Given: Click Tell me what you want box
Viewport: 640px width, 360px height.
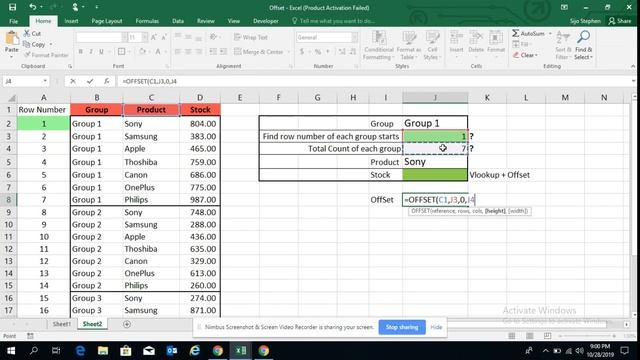Looking at the screenshot, I should (x=333, y=21).
